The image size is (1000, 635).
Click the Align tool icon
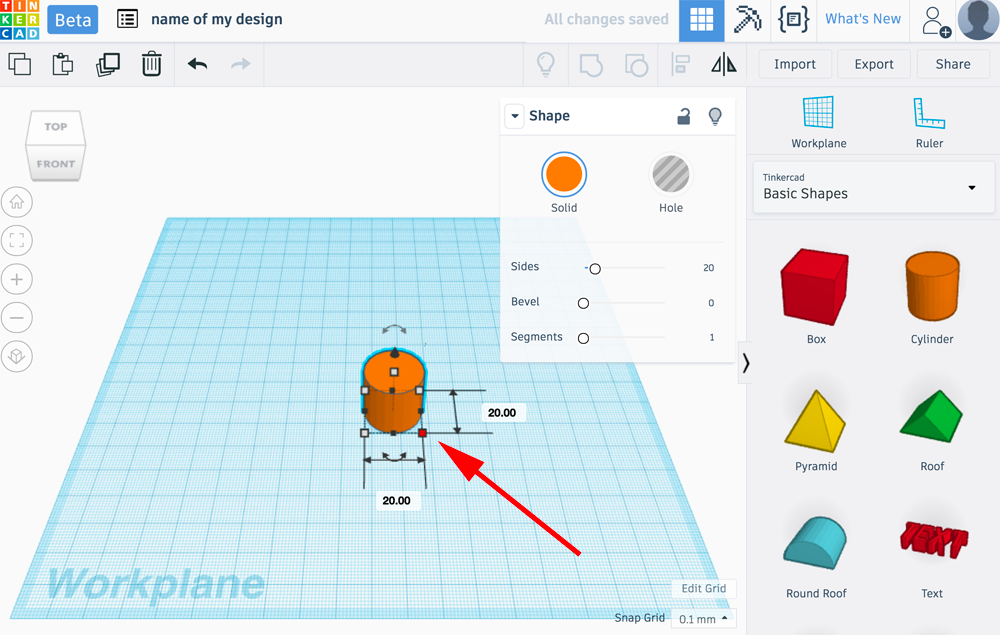tap(680, 64)
